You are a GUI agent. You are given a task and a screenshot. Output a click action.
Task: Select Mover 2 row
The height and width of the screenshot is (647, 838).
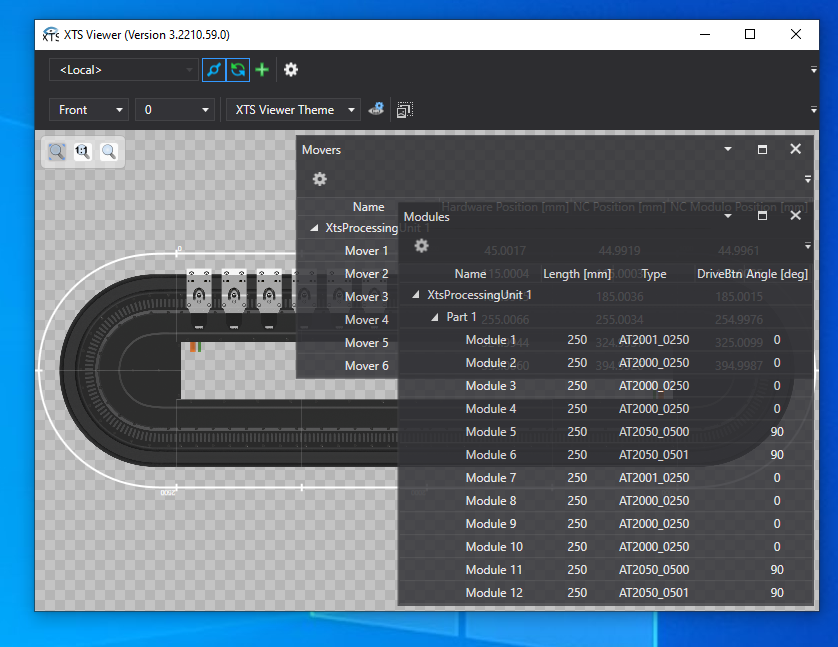[347, 274]
